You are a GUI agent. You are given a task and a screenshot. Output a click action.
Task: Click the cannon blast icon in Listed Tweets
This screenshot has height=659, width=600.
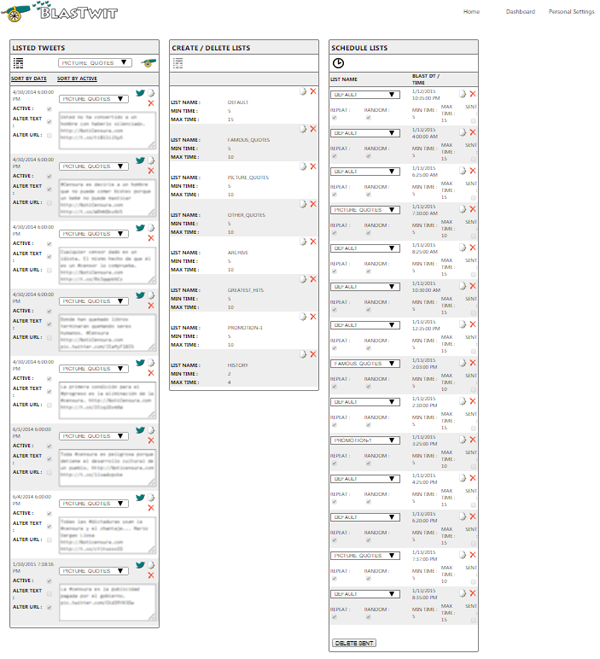click(x=148, y=63)
